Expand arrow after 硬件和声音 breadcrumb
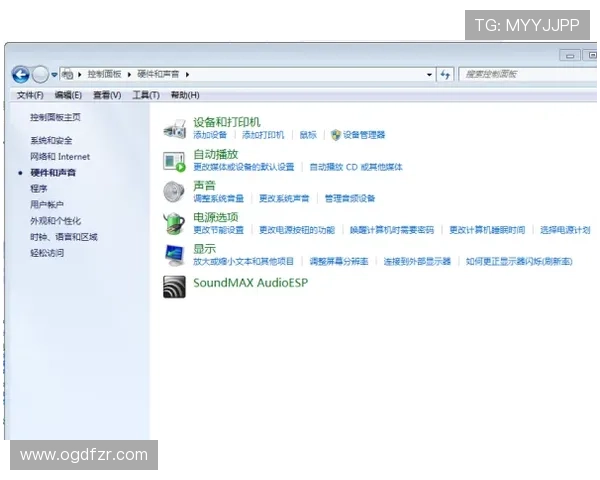The height and width of the screenshot is (480, 600). 187,74
